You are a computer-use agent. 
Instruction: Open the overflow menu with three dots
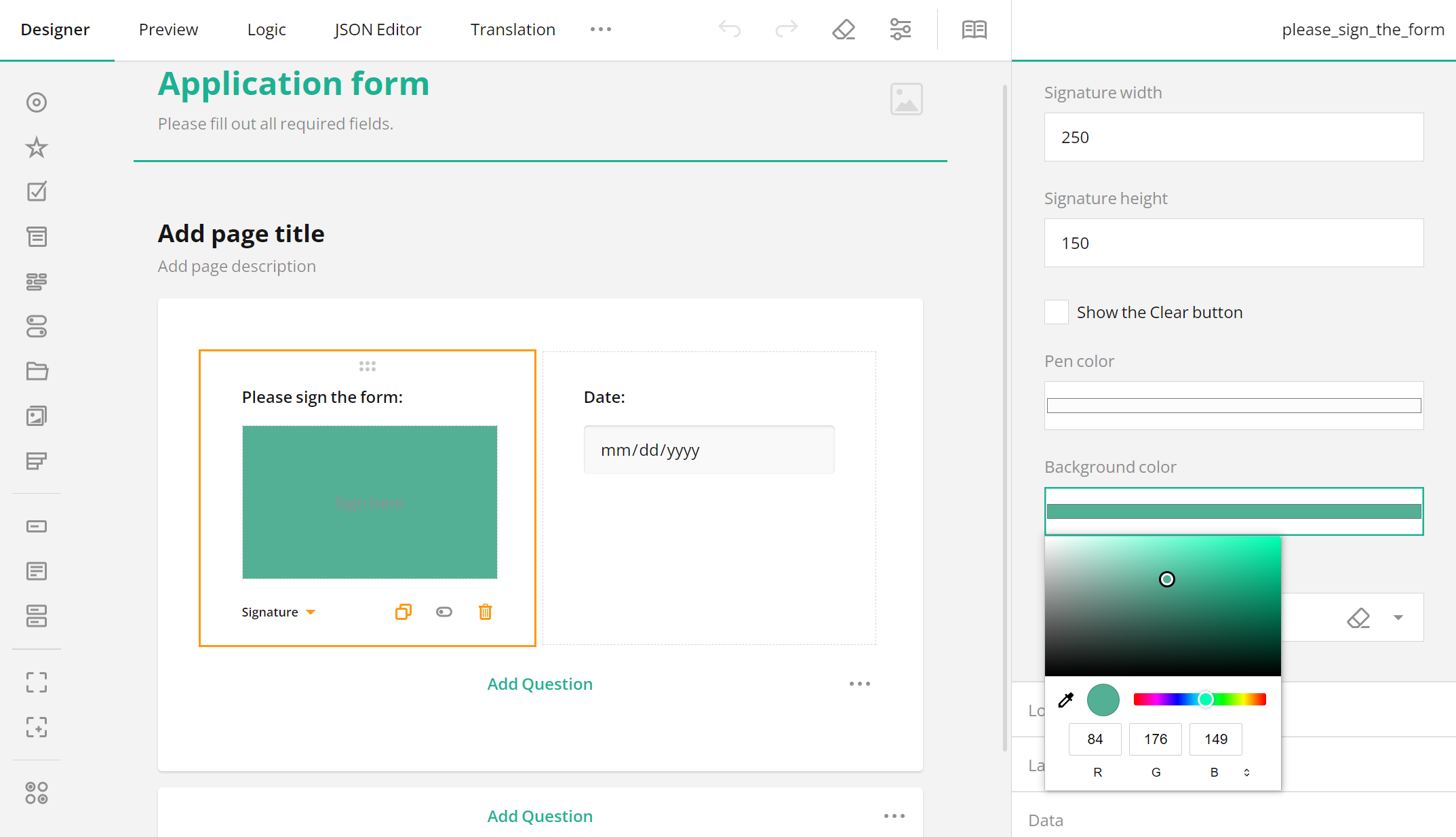click(600, 27)
